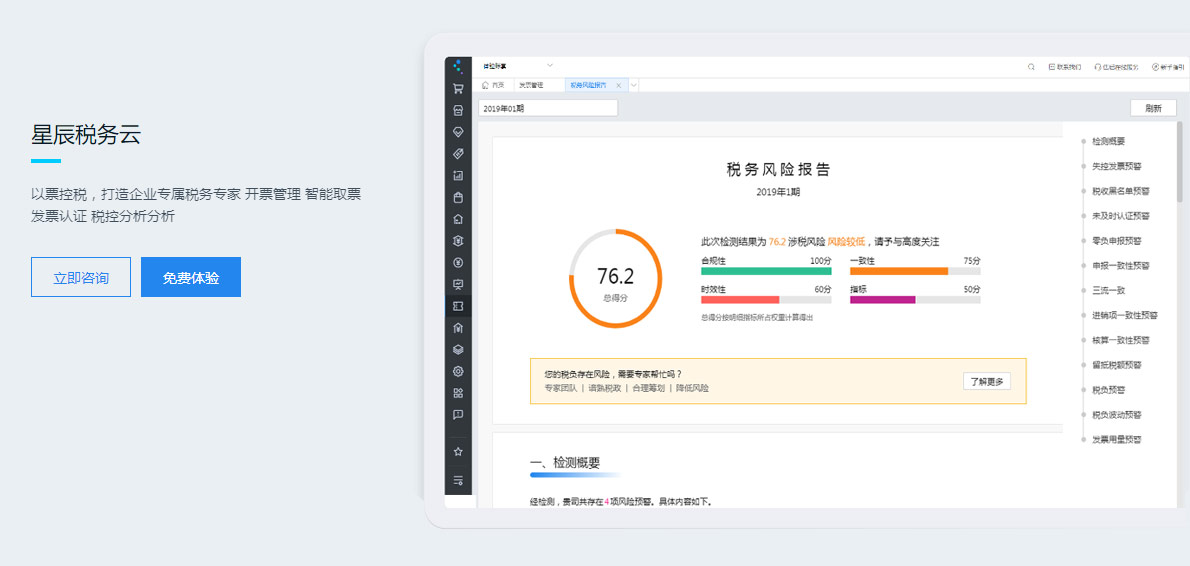Open the stacked layers sidebar icon
The image size is (1190, 566).
(458, 350)
